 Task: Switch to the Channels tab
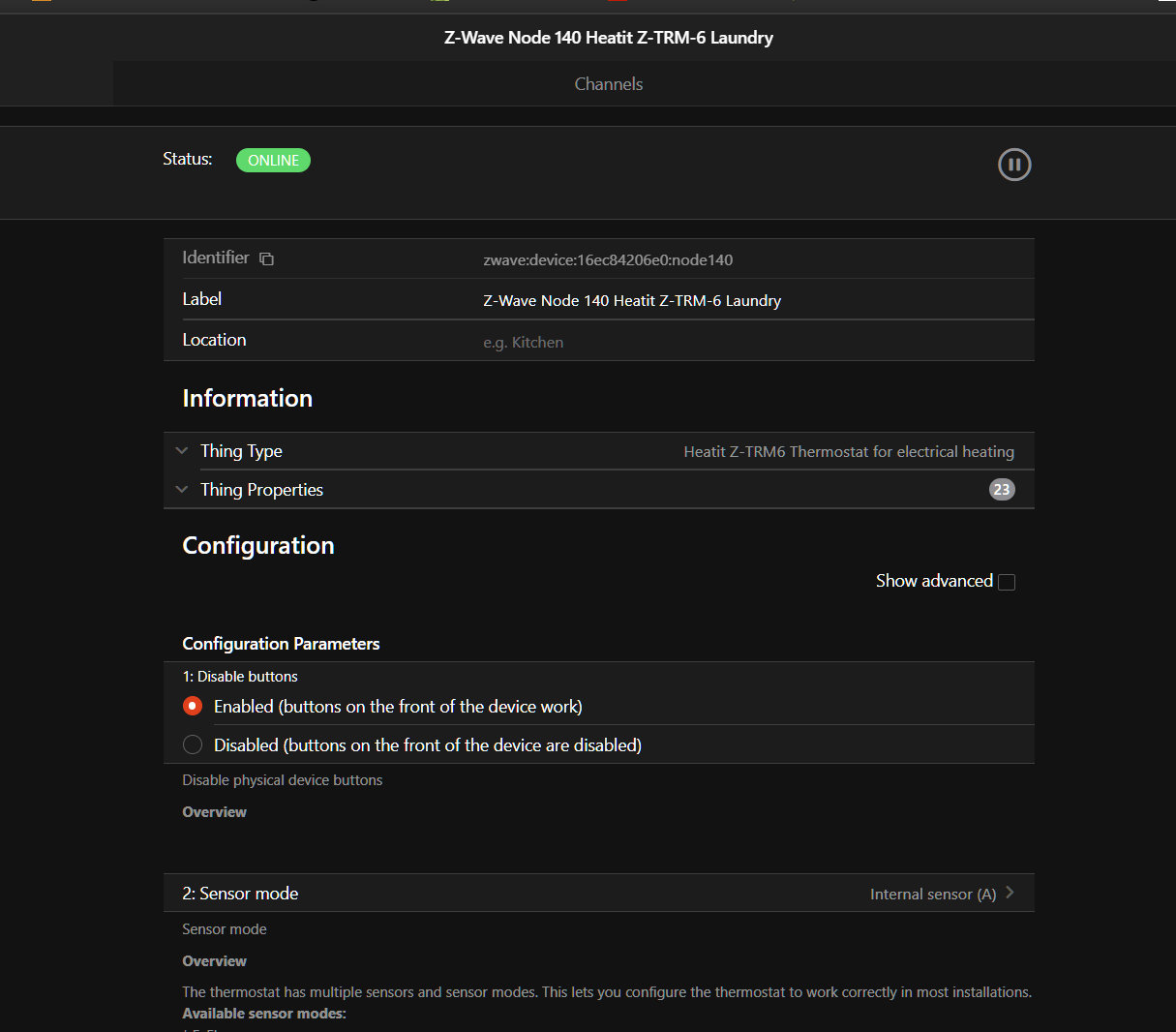[608, 84]
